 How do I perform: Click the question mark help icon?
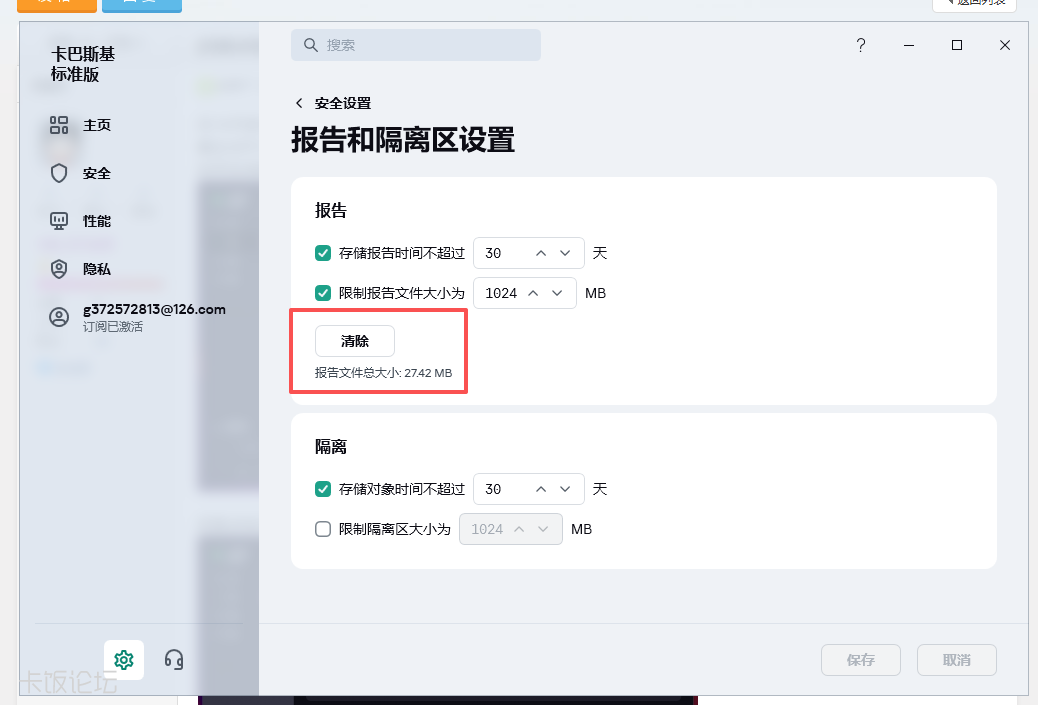click(861, 45)
